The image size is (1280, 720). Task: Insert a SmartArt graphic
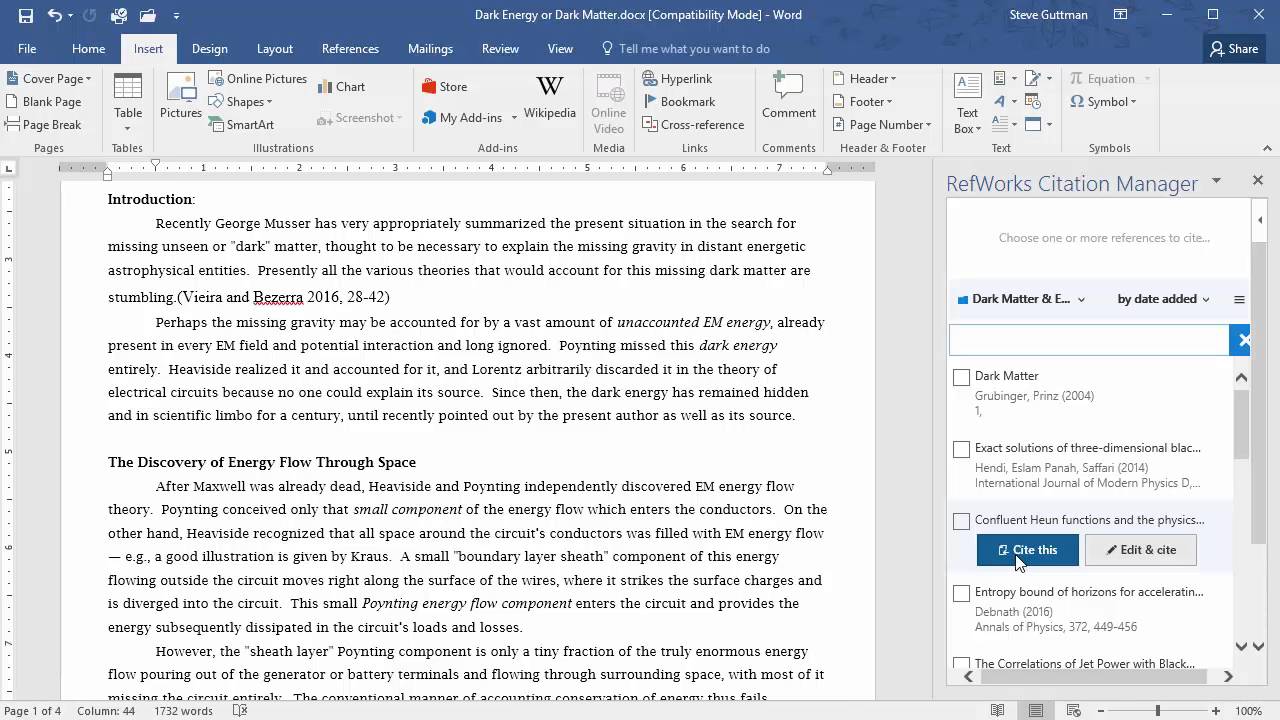click(x=242, y=124)
